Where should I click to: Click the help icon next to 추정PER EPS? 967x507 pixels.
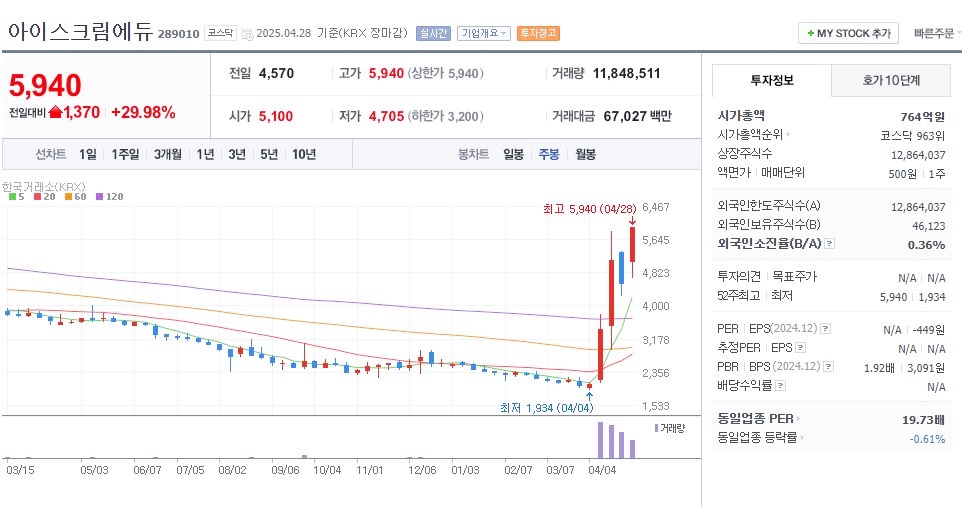800,348
